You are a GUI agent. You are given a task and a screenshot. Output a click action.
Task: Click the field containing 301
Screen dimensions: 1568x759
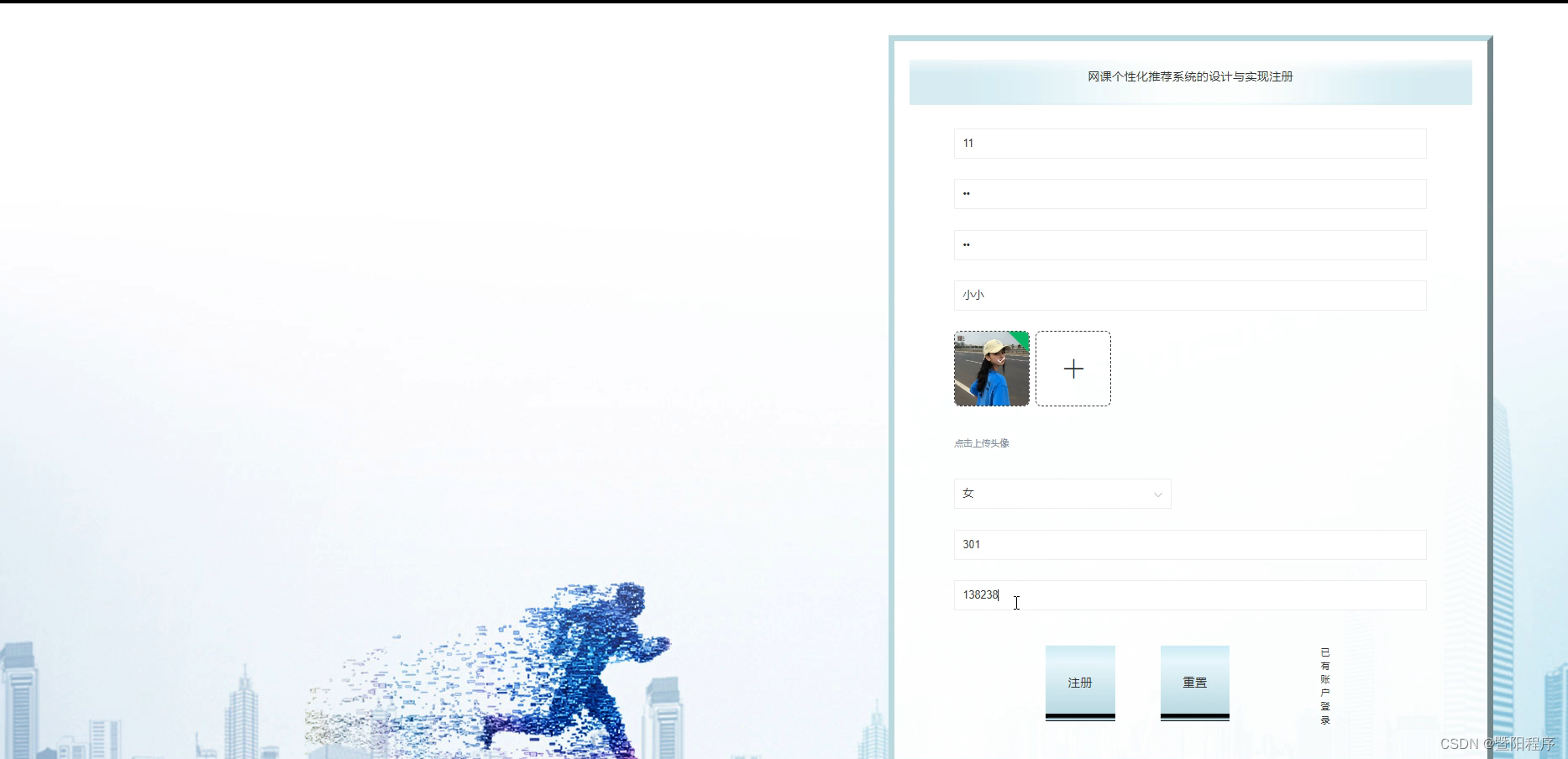tap(1189, 544)
